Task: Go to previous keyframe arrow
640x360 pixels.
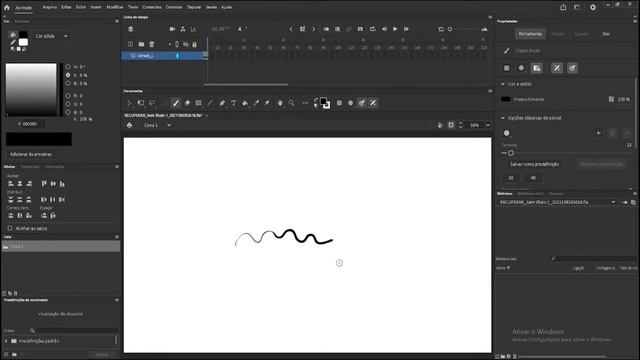Action: click(x=291, y=29)
